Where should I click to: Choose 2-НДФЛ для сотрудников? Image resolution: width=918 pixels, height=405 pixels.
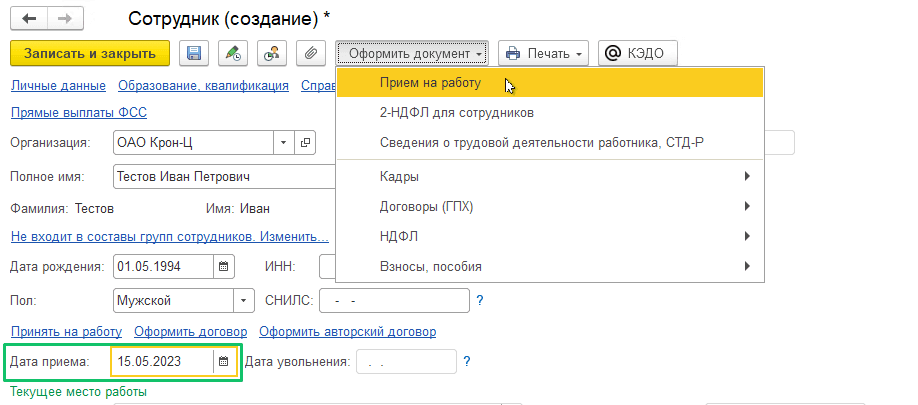(550, 112)
